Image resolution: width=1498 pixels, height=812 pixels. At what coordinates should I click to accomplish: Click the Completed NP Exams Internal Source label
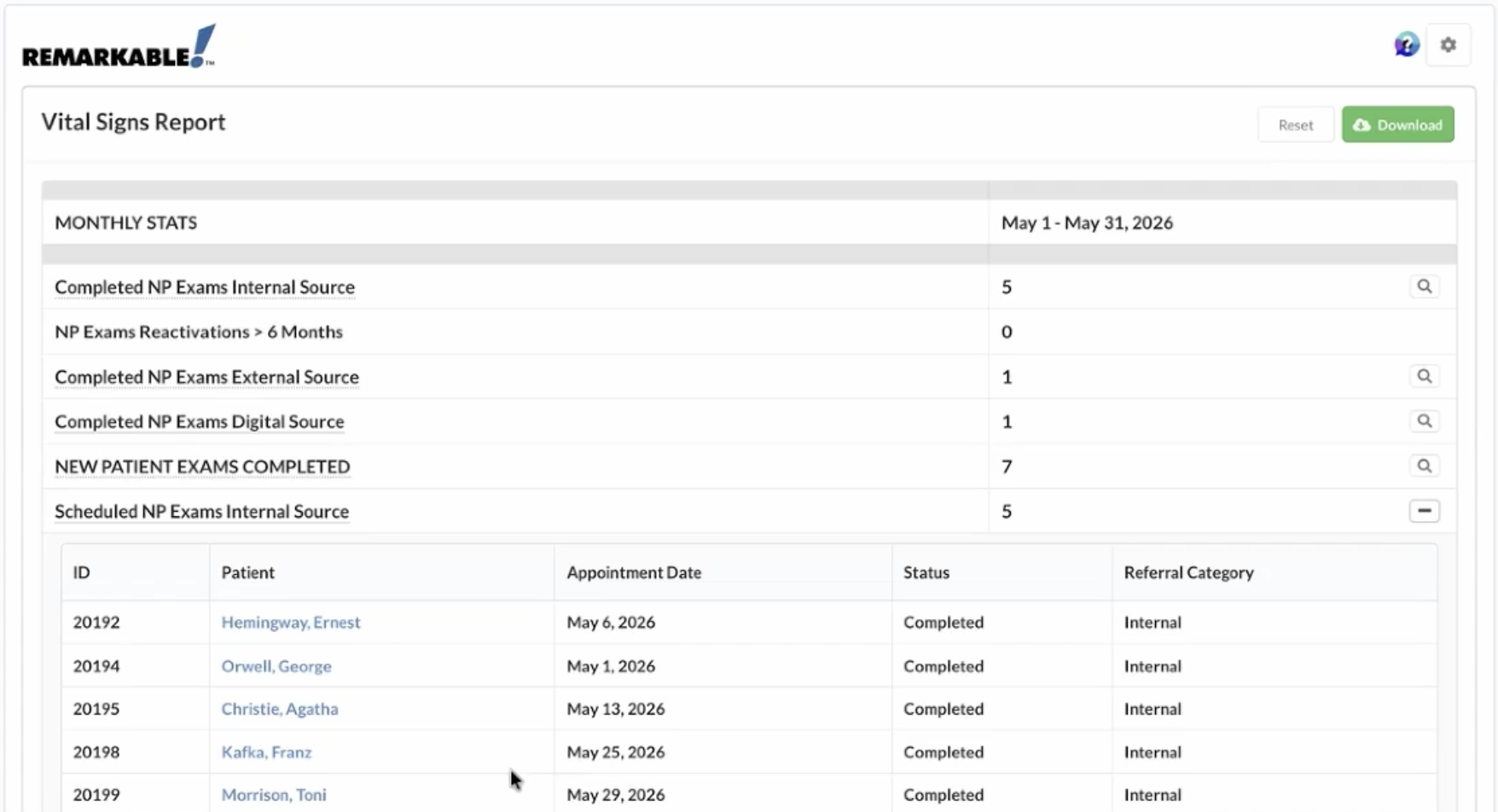point(205,287)
